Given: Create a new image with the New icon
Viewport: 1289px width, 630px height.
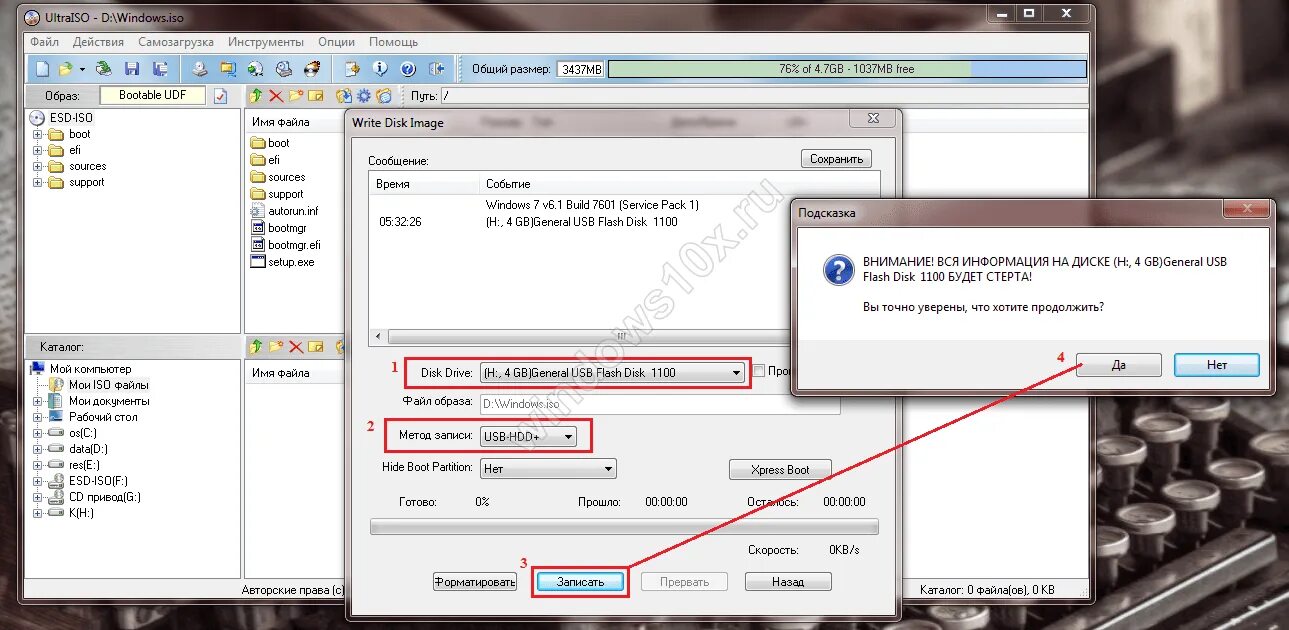Looking at the screenshot, I should pos(42,69).
